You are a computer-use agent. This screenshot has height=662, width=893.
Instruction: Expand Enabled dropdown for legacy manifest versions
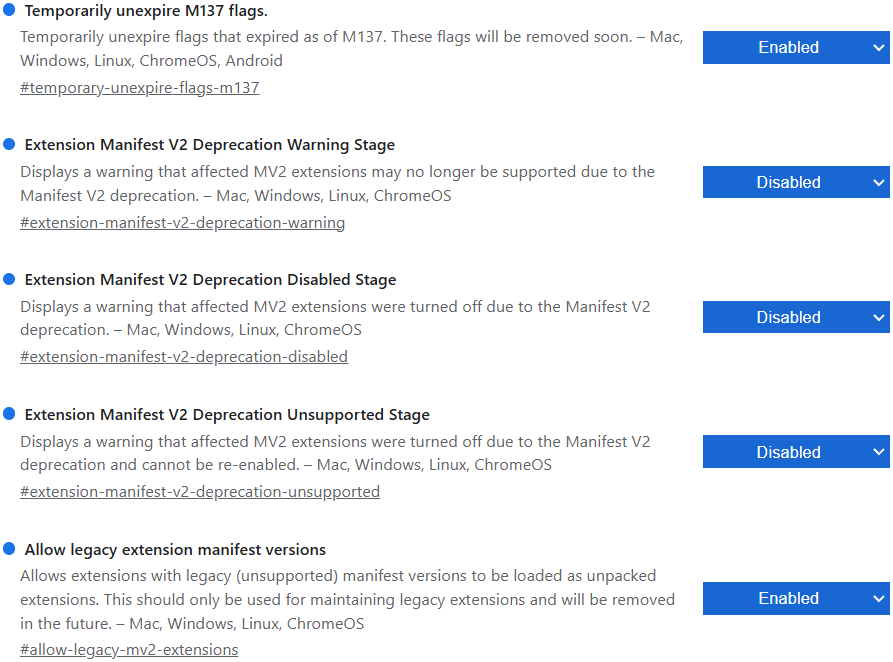coord(796,598)
